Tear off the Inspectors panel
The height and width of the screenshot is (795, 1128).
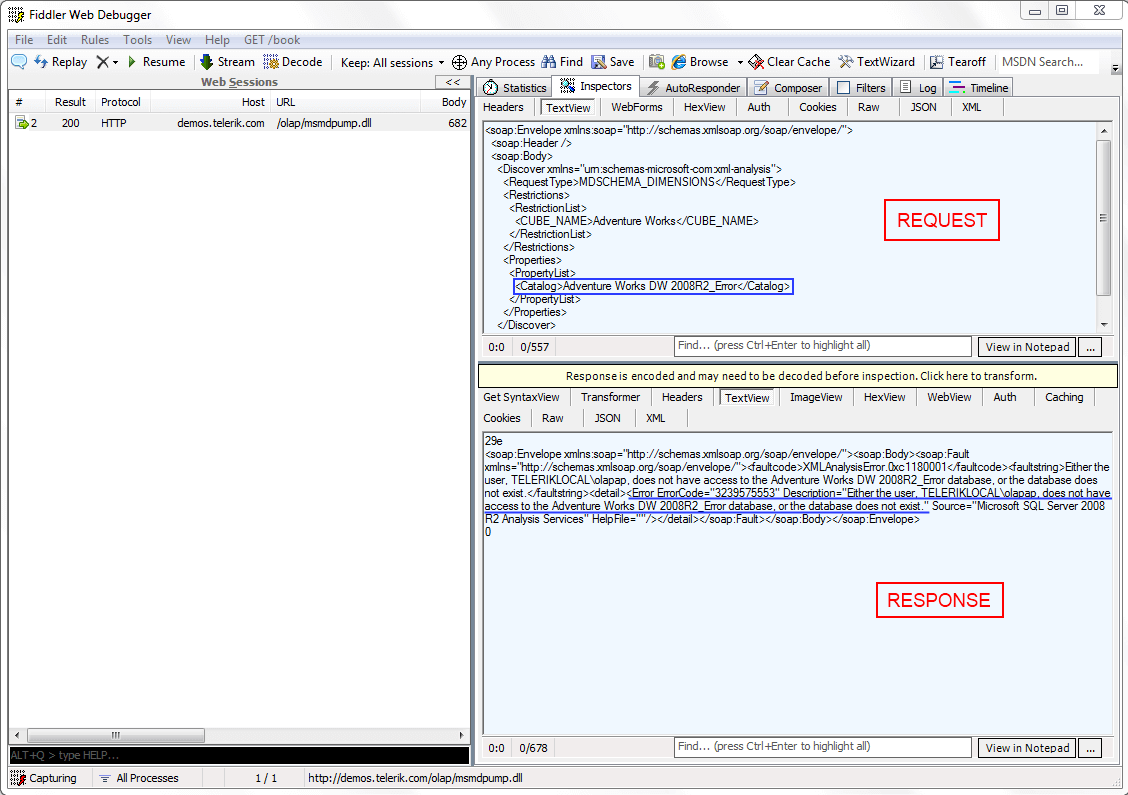pos(959,61)
